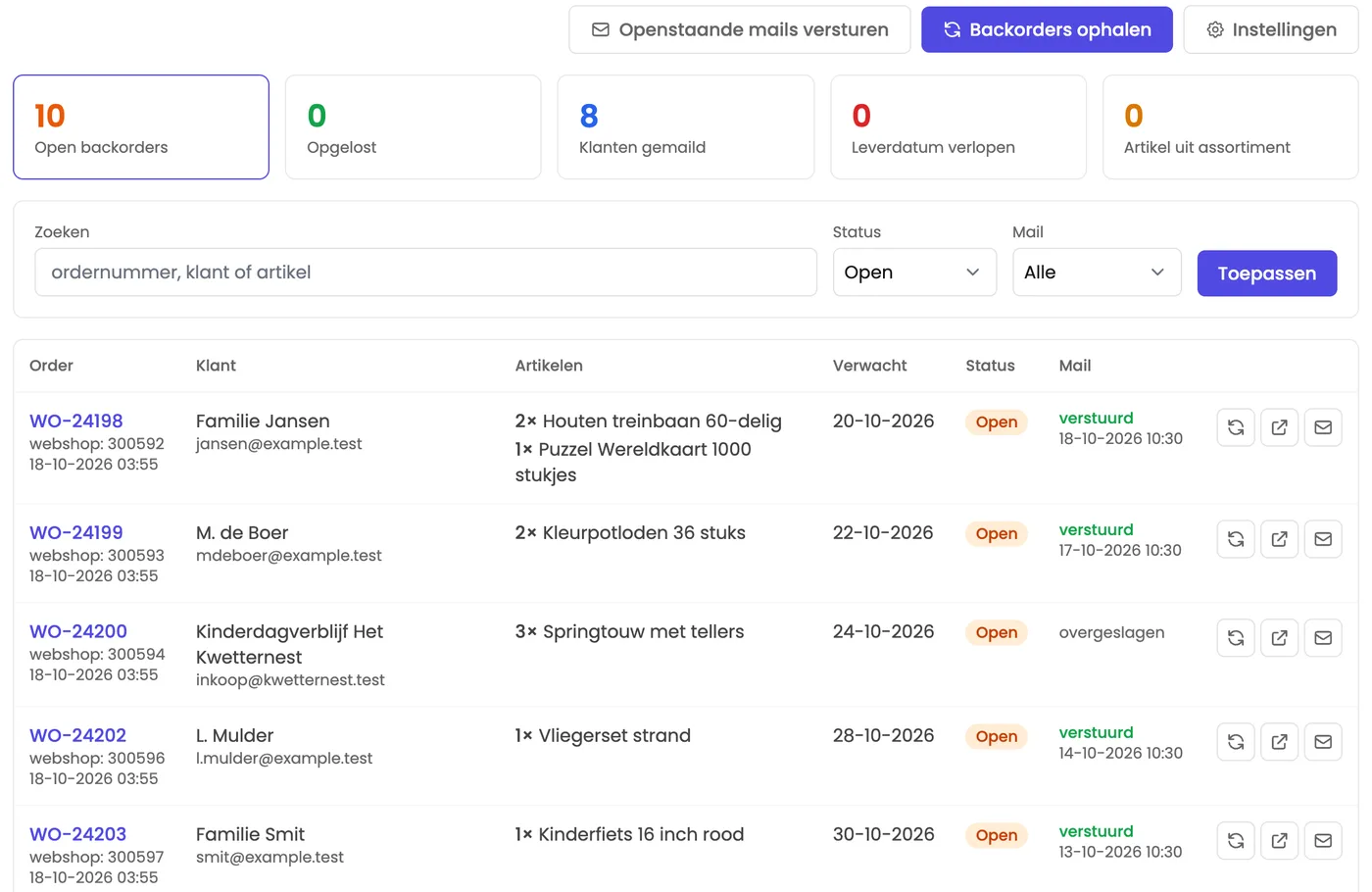The height and width of the screenshot is (892, 1372).
Task: Select the Opgelost summary card
Action: tap(414, 127)
